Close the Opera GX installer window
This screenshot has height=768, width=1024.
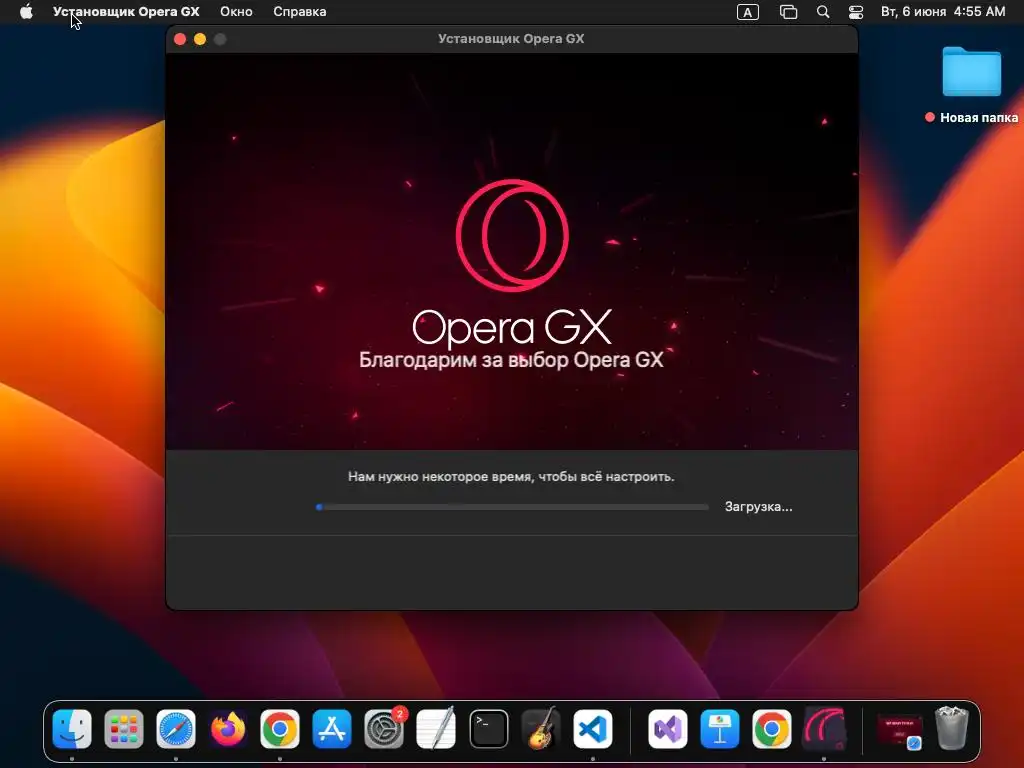coord(180,39)
